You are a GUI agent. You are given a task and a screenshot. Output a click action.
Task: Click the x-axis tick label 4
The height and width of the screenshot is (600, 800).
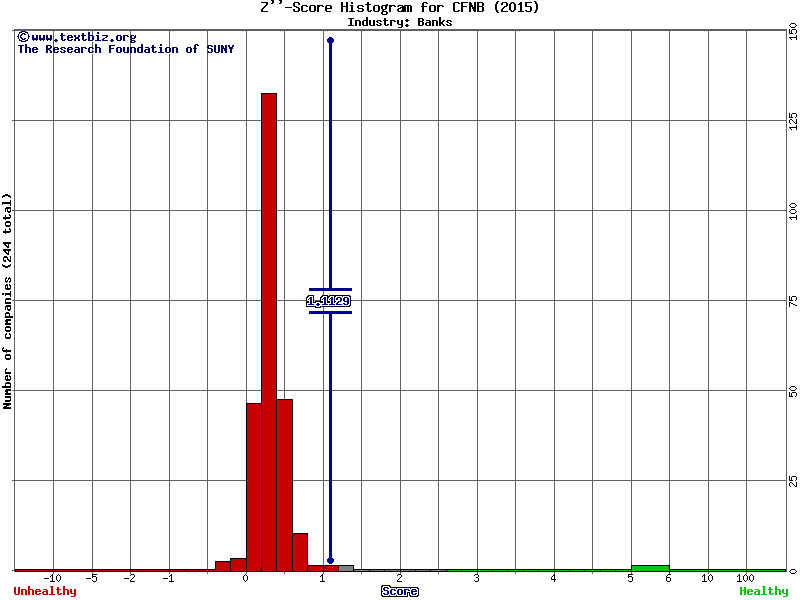click(x=554, y=578)
